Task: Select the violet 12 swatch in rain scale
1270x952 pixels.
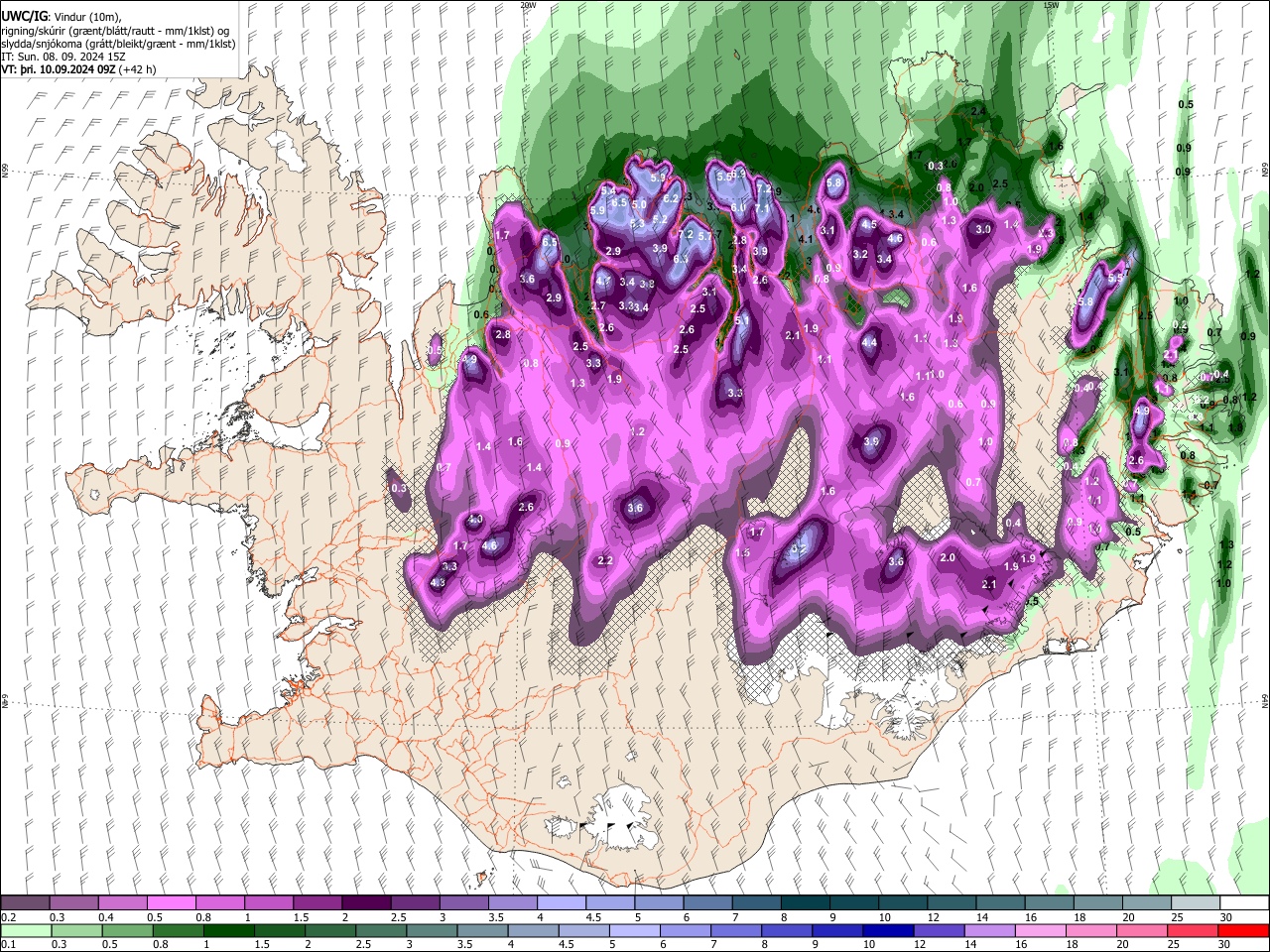Action: (x=938, y=930)
